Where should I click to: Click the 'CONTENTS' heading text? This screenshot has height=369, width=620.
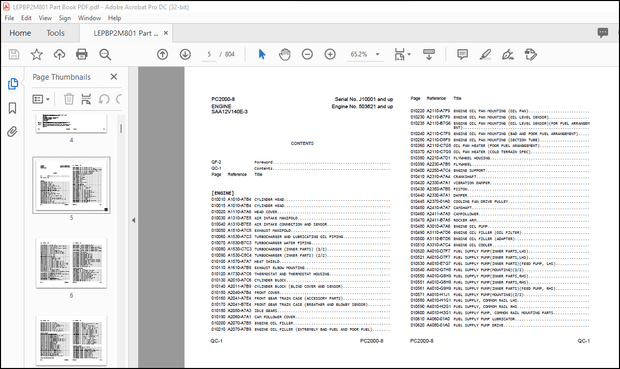pyautogui.click(x=302, y=143)
